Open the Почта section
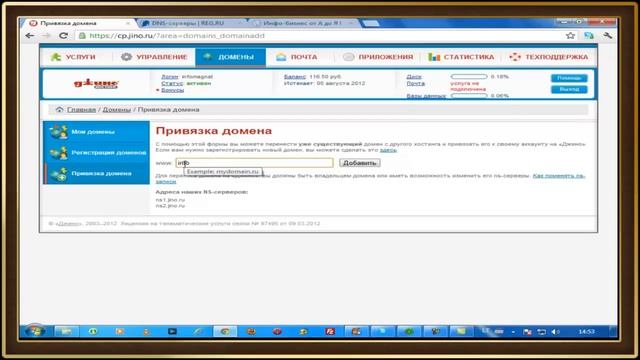The width and height of the screenshot is (640, 360). pos(297,57)
